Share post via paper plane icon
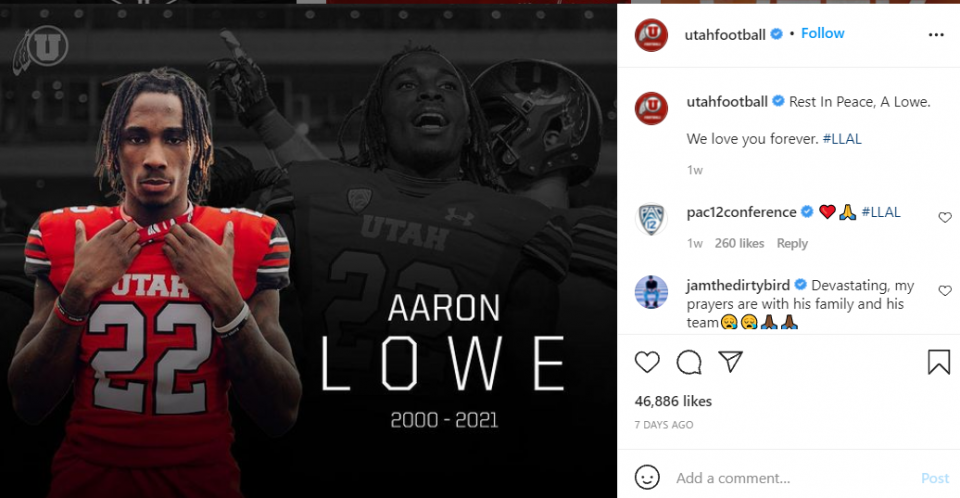960x498 pixels. (731, 362)
